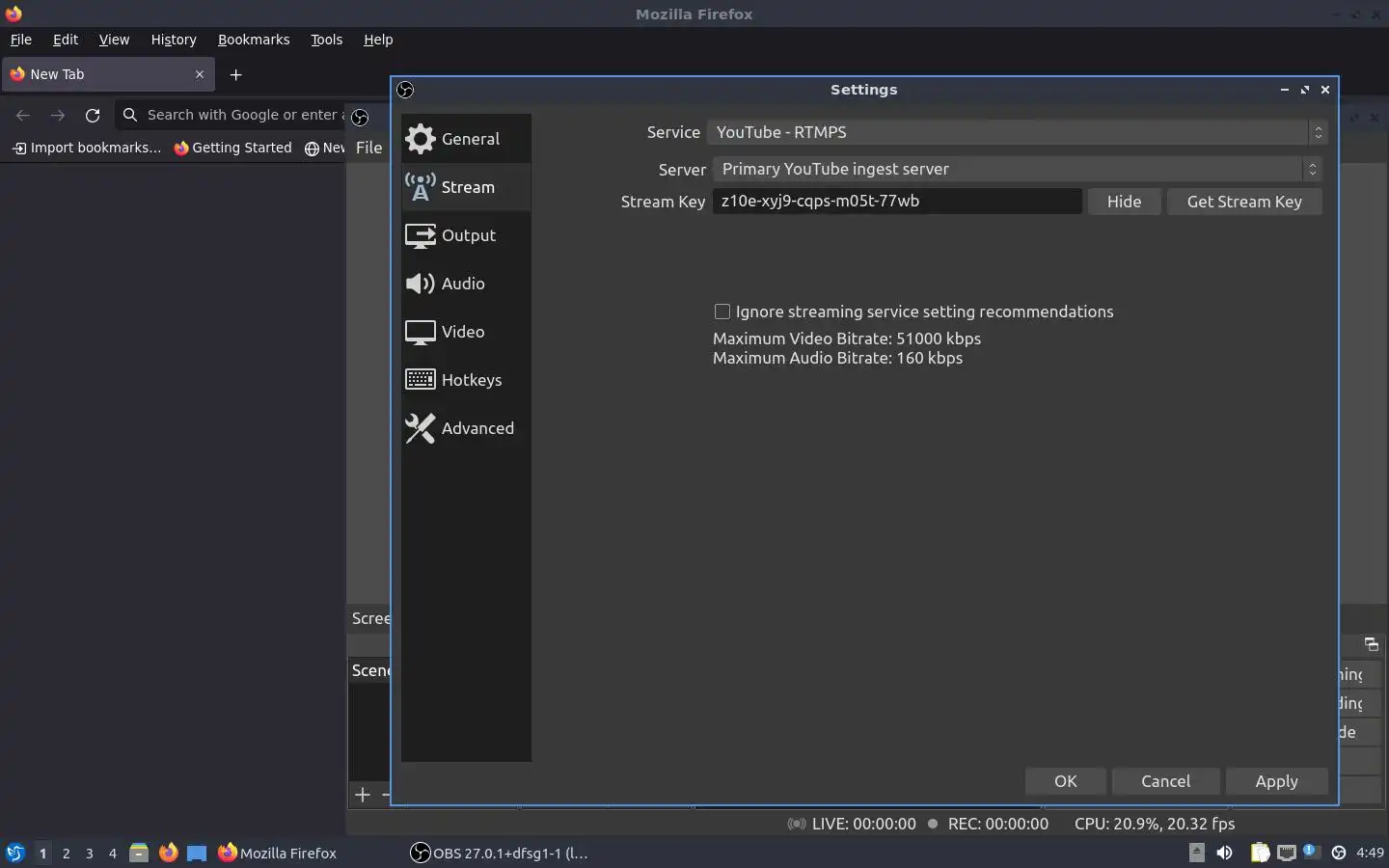
Task: Click Maximum Video Bitrate: 51000 kbps text
Action: click(847, 339)
